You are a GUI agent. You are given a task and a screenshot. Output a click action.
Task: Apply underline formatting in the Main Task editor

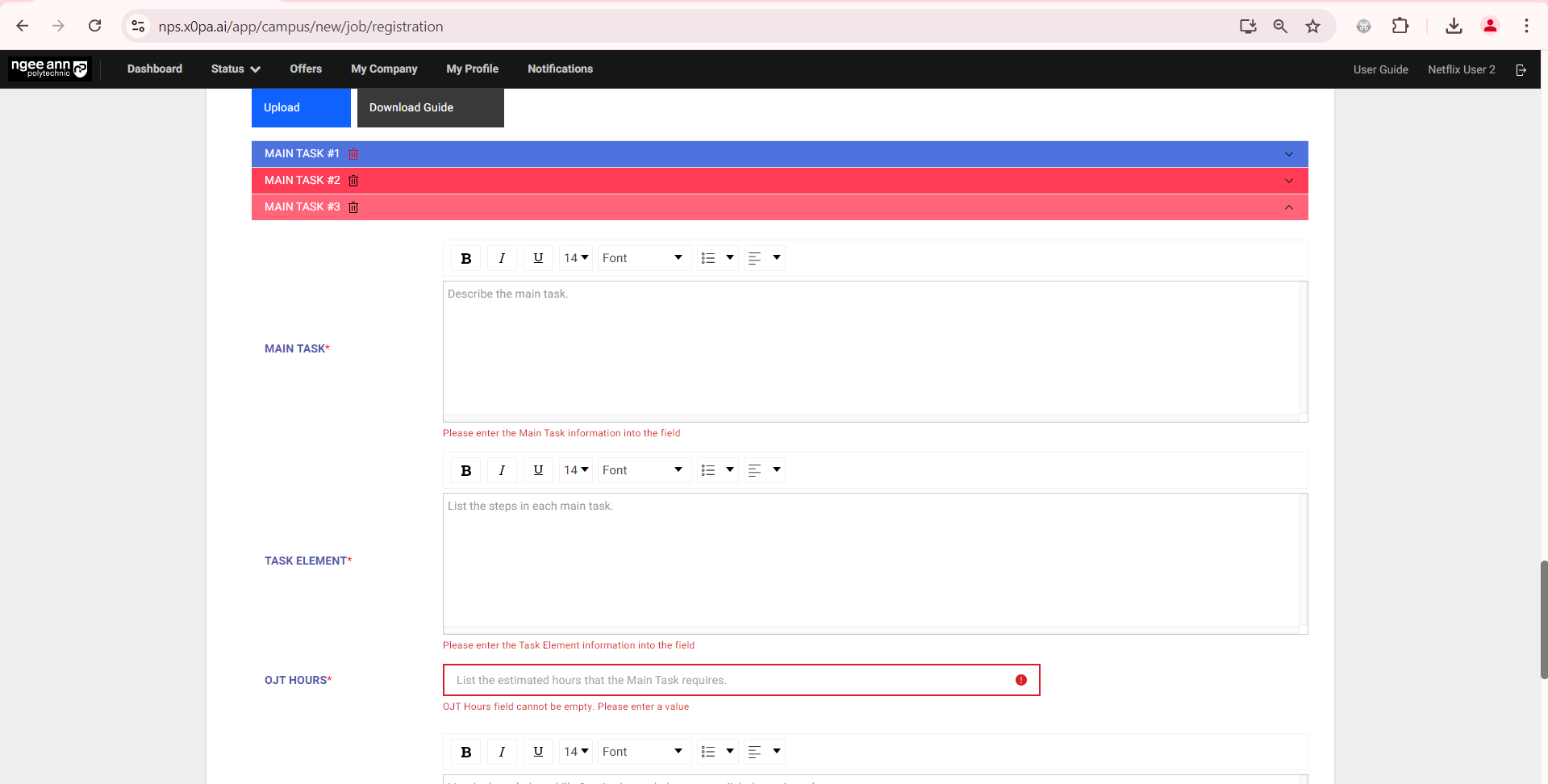(538, 257)
